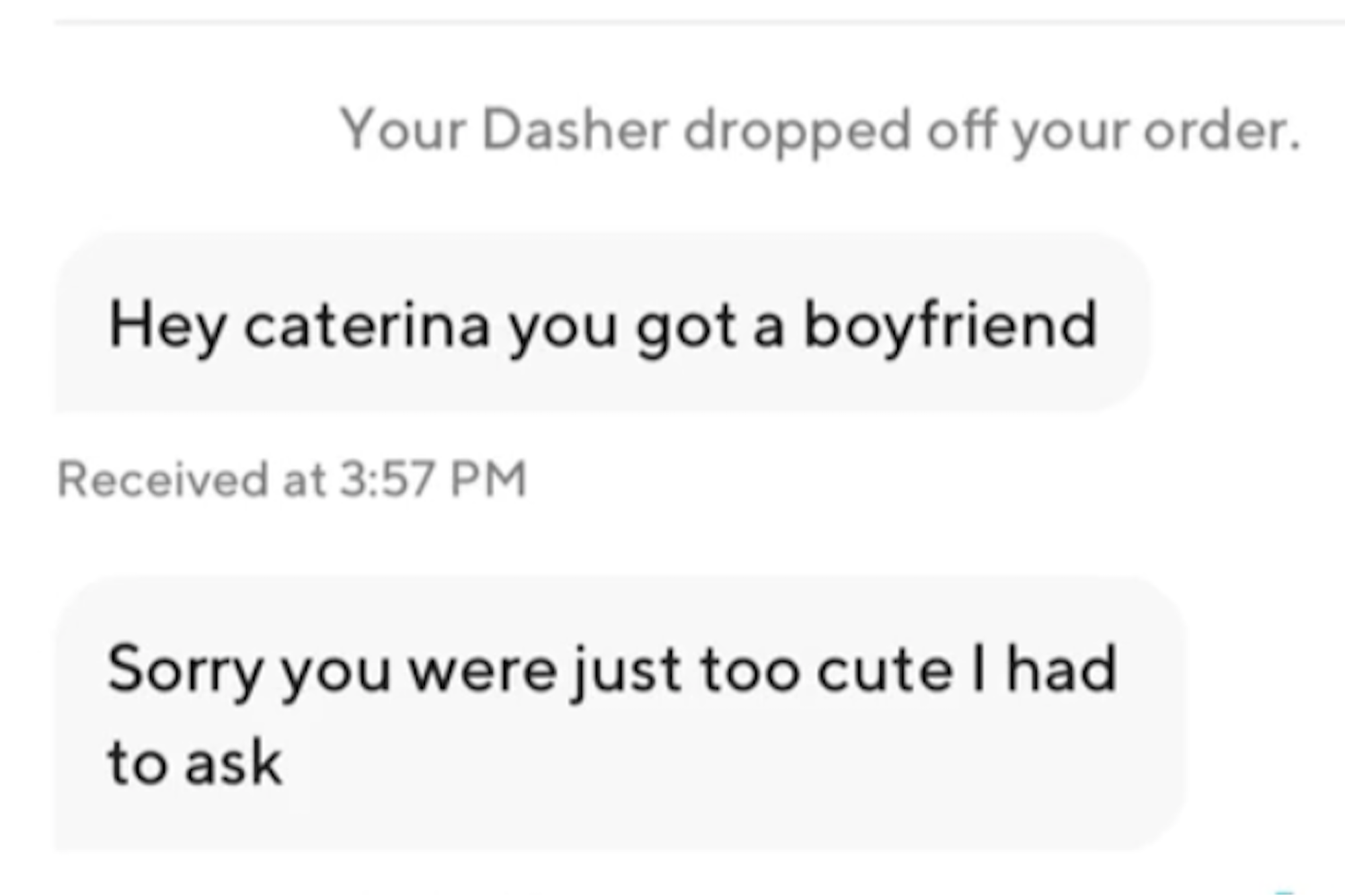Viewport: 1345px width, 896px height.
Task: Click the word "Sorry" in the second message
Action: (184, 670)
